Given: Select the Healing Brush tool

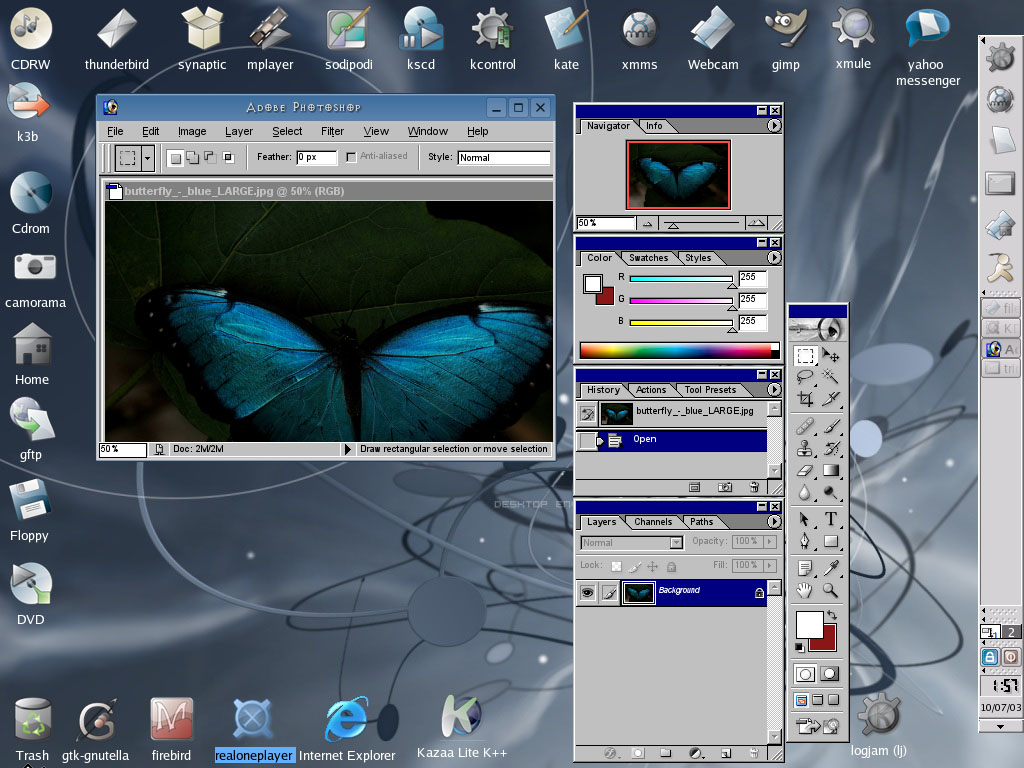Looking at the screenshot, I should click(805, 426).
